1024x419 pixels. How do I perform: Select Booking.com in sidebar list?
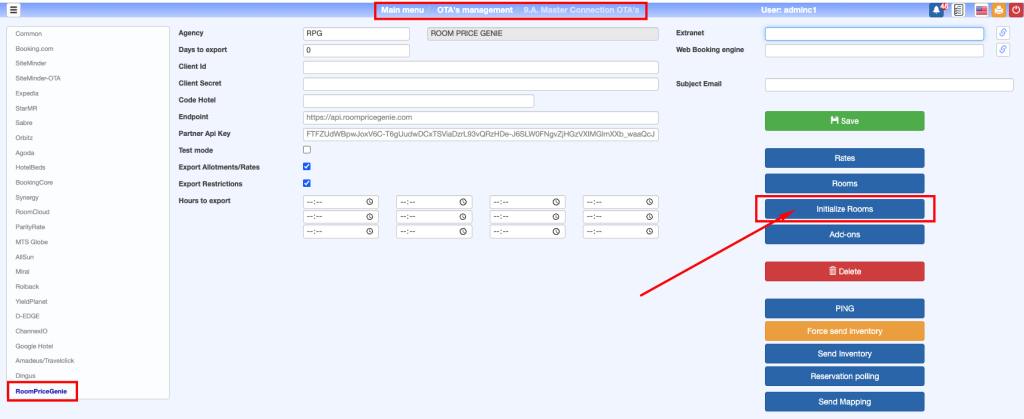tap(34, 48)
